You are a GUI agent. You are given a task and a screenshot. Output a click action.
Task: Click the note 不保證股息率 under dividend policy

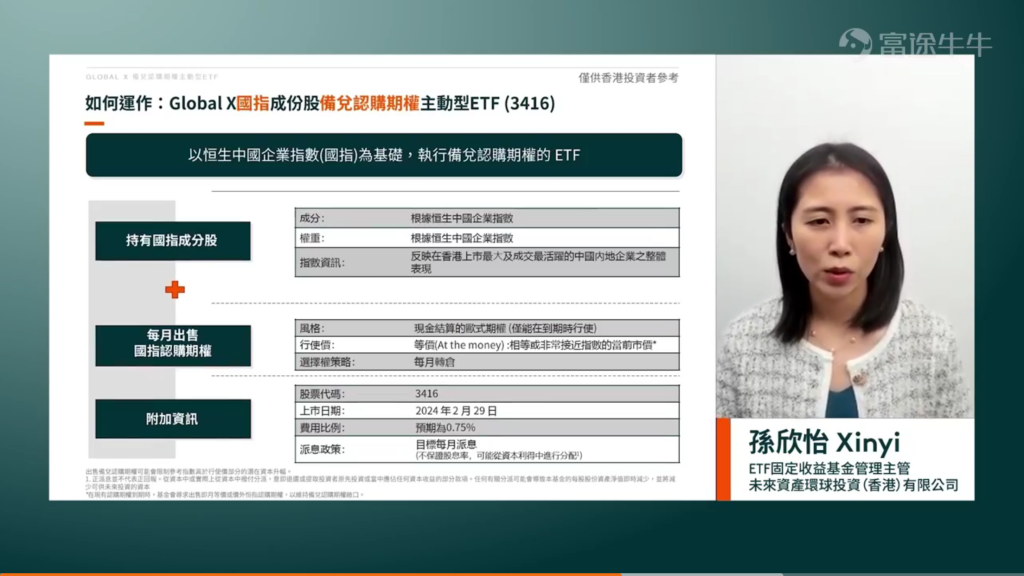[499, 455]
